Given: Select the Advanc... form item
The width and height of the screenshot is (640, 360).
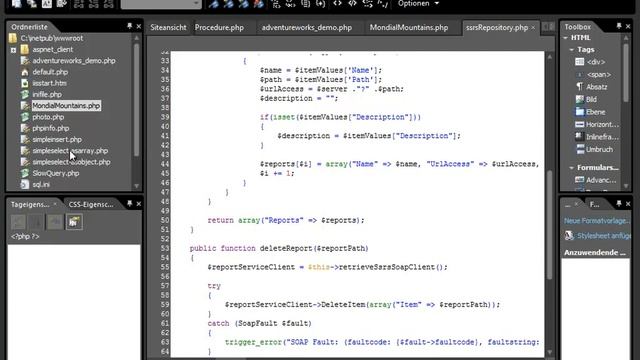Looking at the screenshot, I should (596, 180).
